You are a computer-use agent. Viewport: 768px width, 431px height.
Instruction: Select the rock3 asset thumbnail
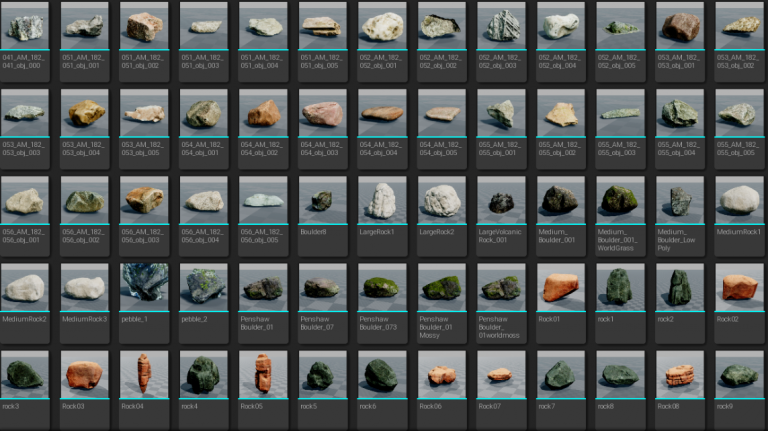click(24, 374)
